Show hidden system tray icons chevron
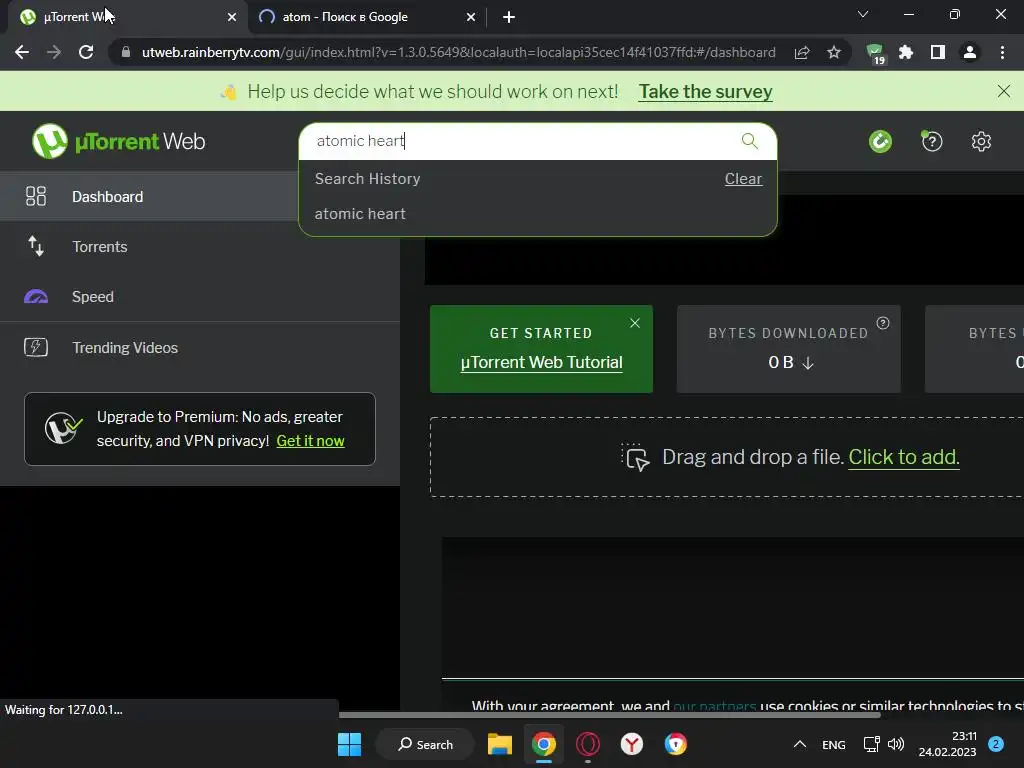Image resolution: width=1024 pixels, height=768 pixels. (x=799, y=744)
